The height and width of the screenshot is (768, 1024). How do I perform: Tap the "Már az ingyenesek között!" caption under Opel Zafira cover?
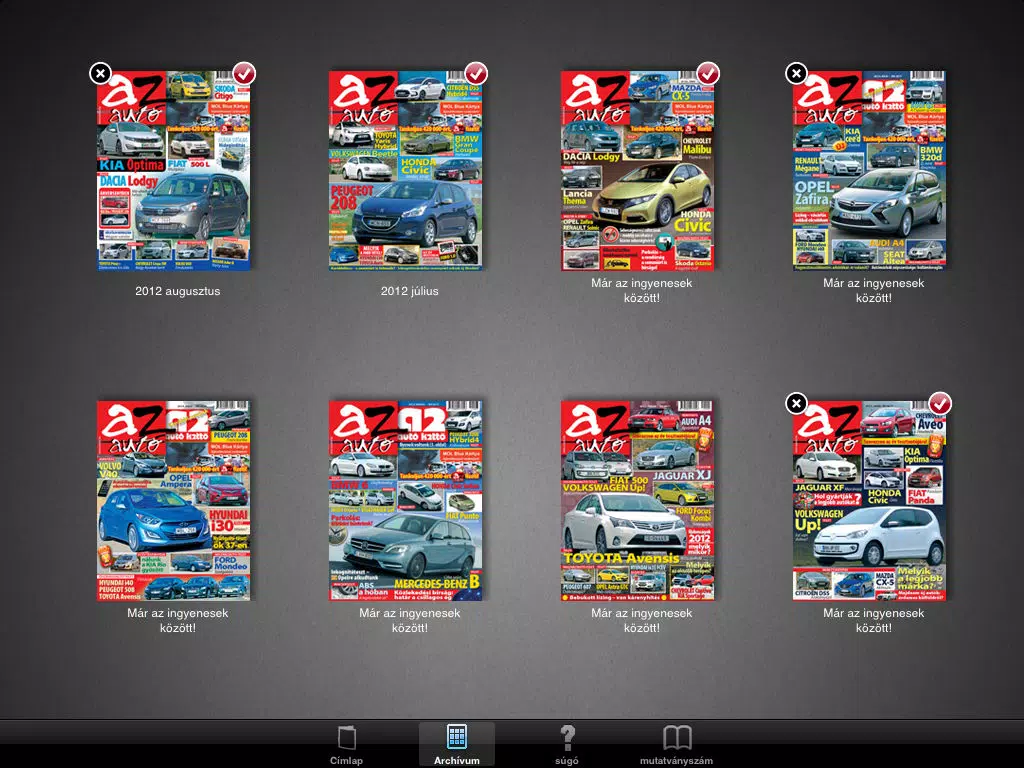click(x=874, y=291)
